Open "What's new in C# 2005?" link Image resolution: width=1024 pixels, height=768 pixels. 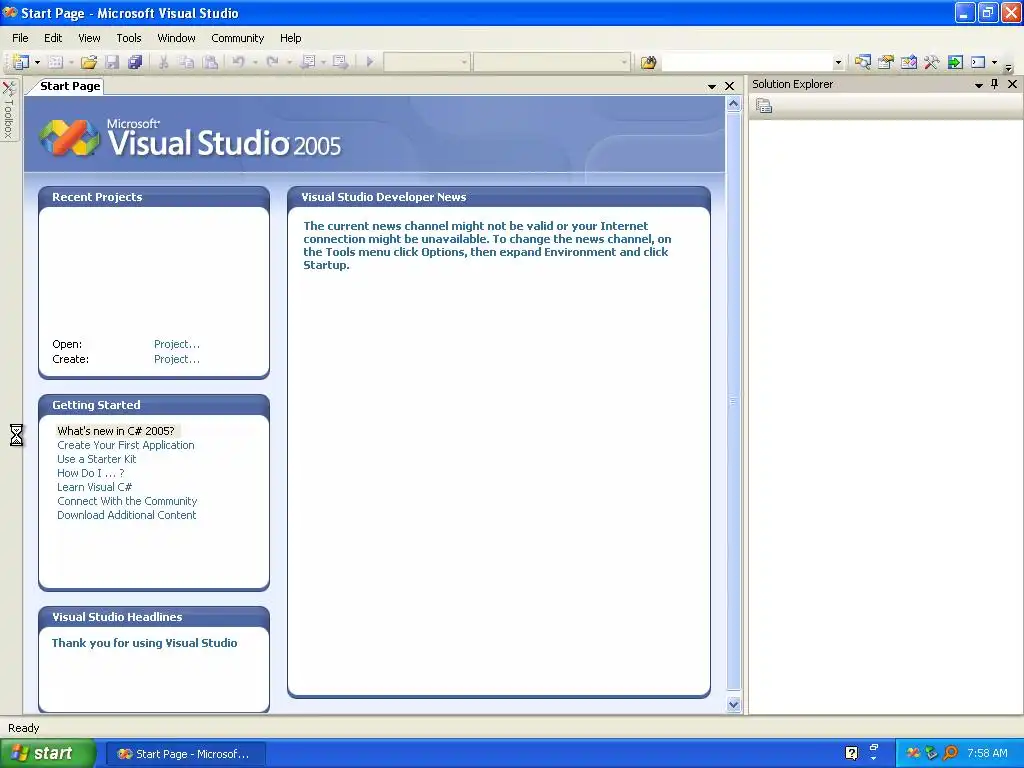pos(116,431)
